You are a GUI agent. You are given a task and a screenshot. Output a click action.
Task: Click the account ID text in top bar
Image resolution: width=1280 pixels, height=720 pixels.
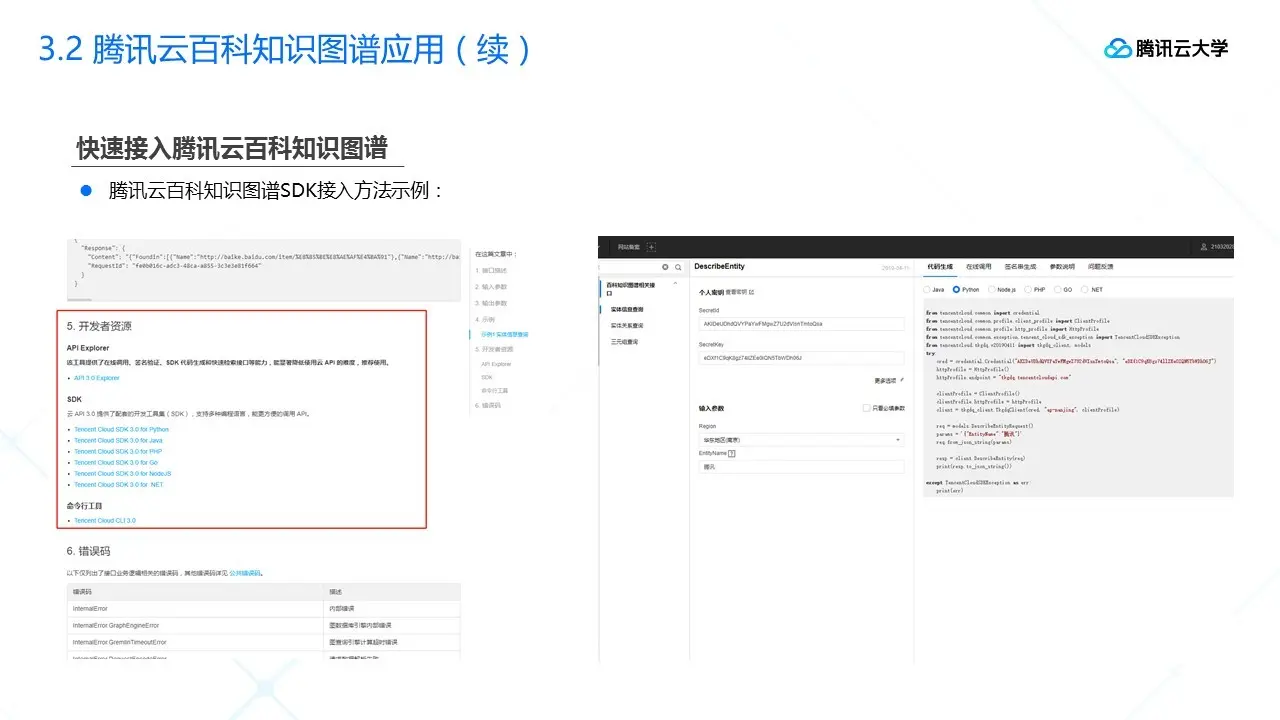(x=1220, y=247)
